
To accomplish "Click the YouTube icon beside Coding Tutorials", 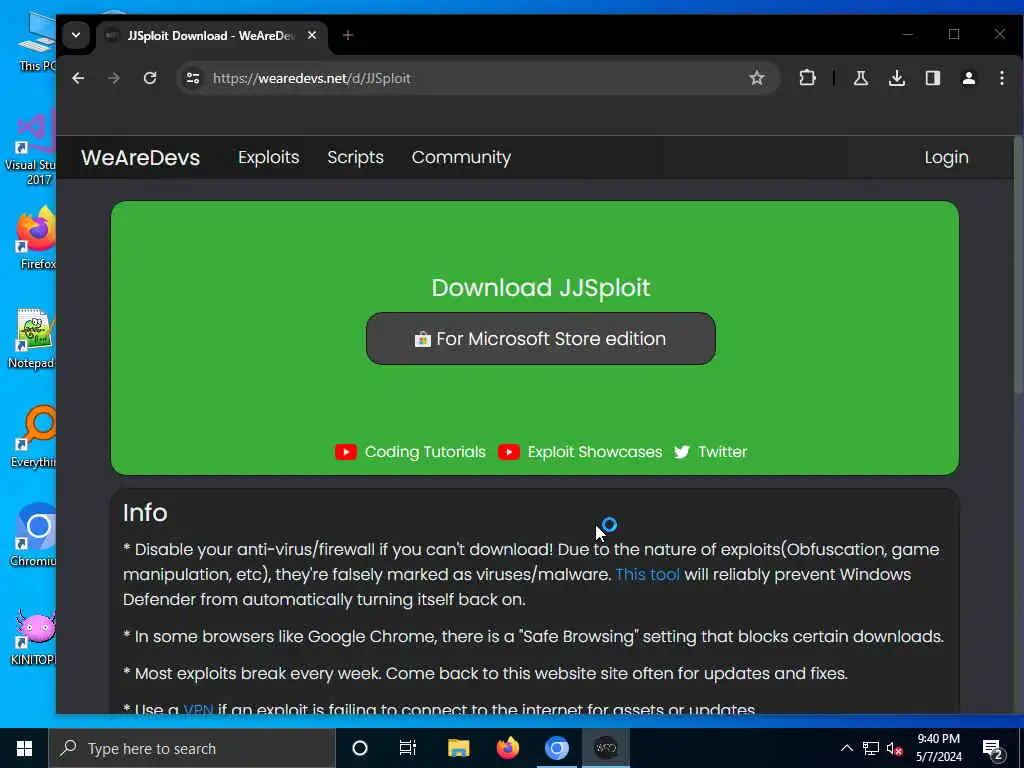I will pyautogui.click(x=345, y=452).
